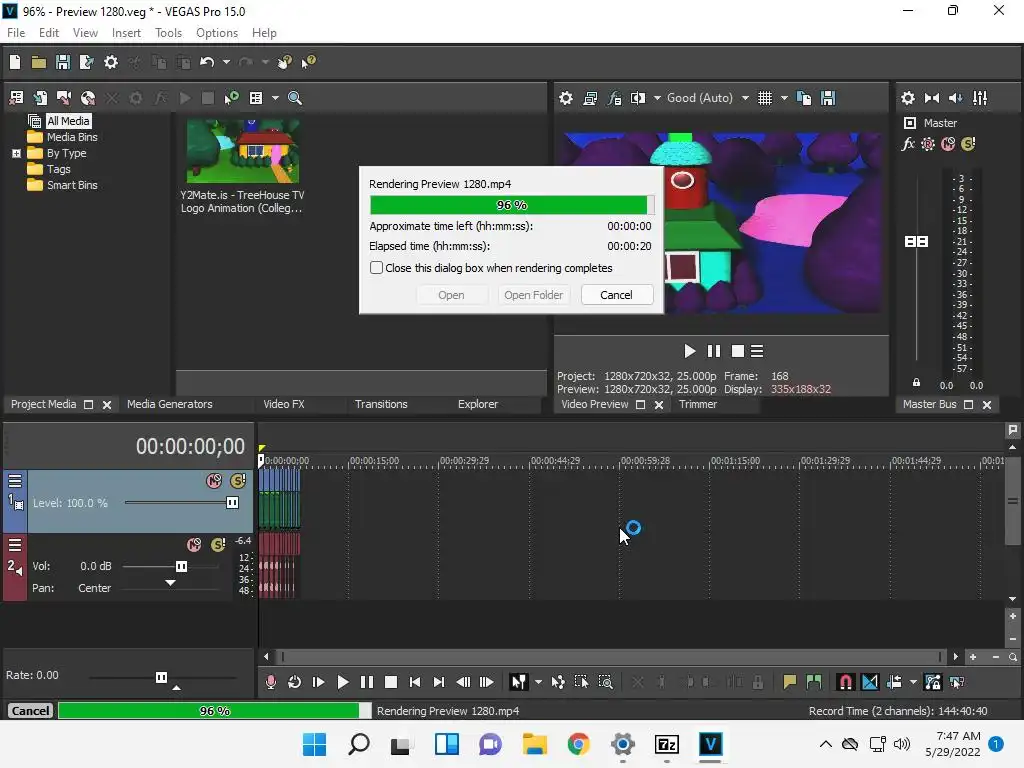Click Record microphone icon in transport
Screen dimensions: 1024x768
click(271, 682)
